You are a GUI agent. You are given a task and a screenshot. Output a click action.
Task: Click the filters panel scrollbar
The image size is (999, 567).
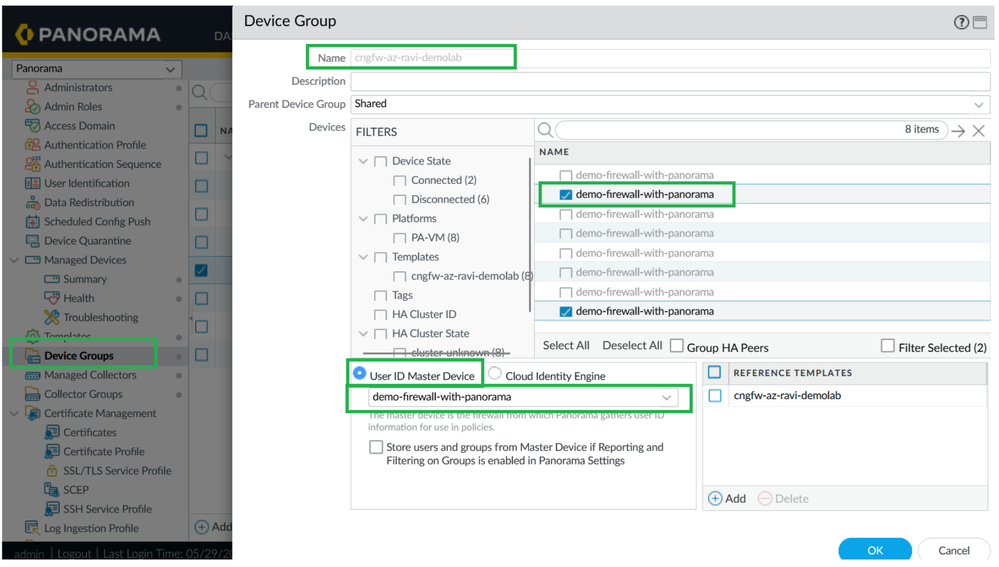pos(530,234)
